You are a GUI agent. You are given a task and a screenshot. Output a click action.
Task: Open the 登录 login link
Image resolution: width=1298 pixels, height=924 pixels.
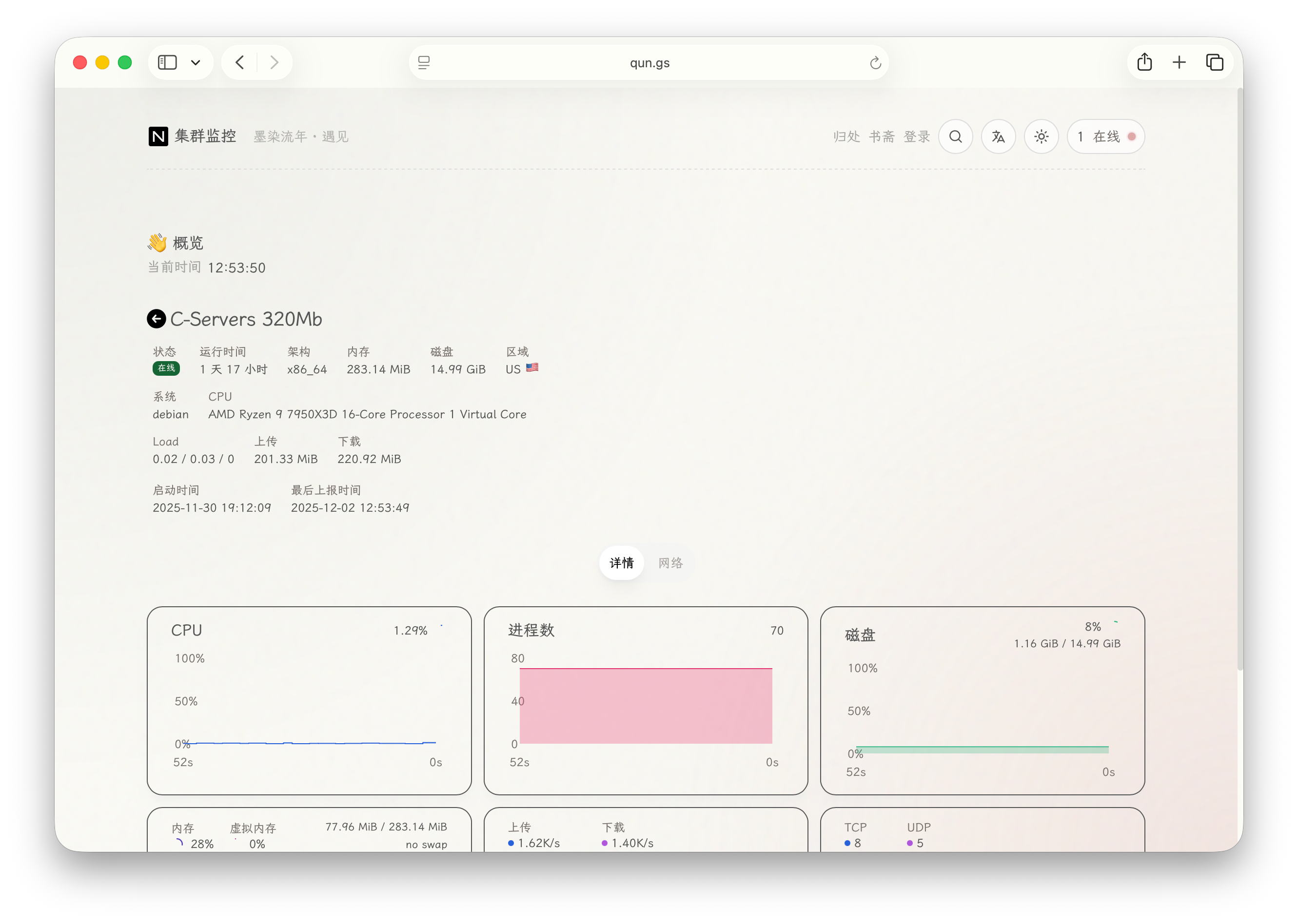[x=917, y=136]
